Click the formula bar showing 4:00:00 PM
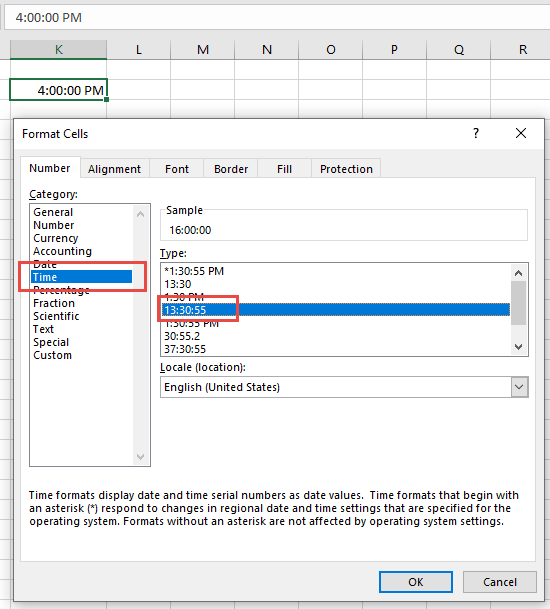Image resolution: width=550 pixels, height=609 pixels. tap(277, 17)
